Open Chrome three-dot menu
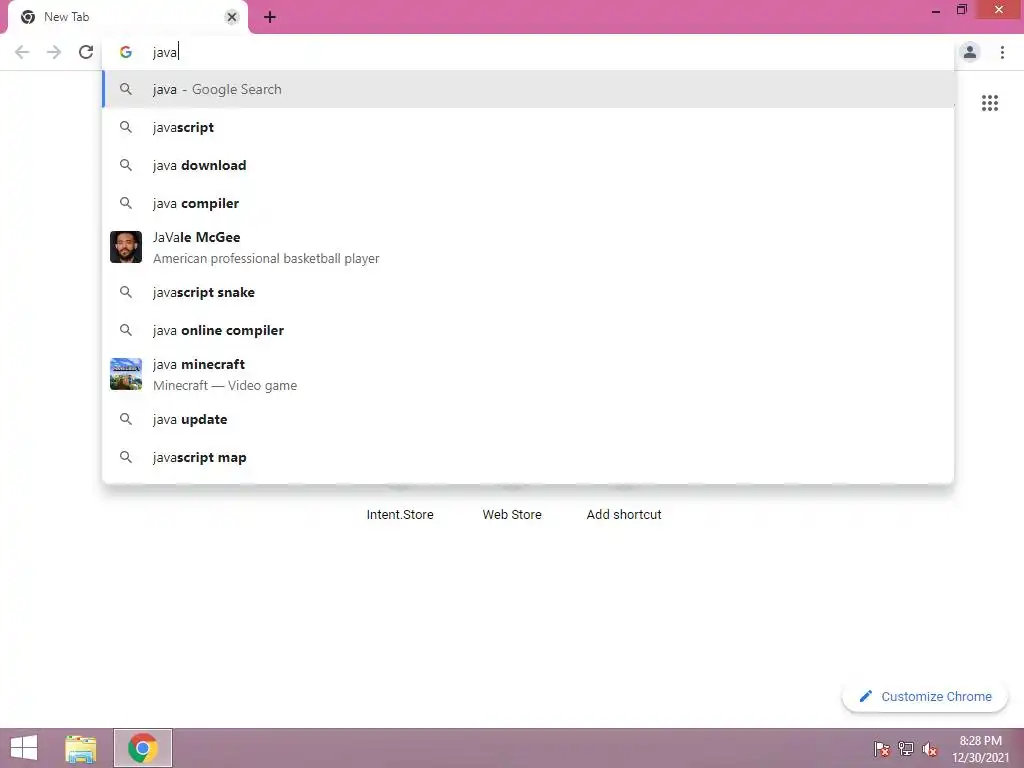Screen dimensions: 1024x768 pos(1002,52)
